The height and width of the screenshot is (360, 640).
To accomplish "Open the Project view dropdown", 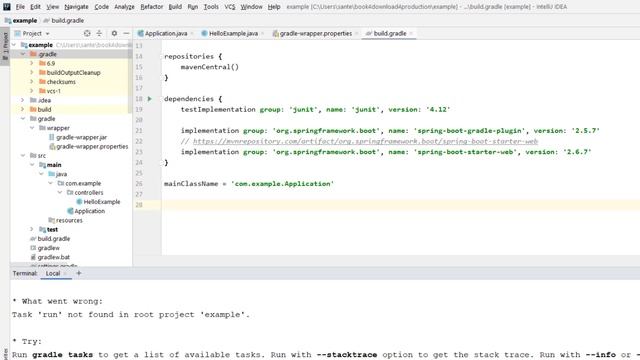I will 32,33.
